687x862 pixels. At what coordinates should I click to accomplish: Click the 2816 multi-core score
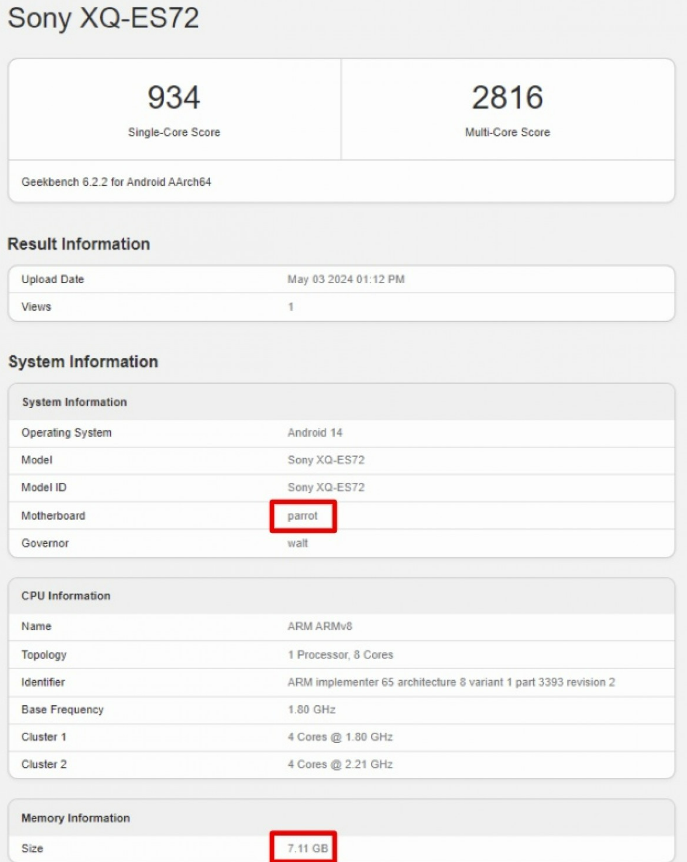tap(507, 98)
